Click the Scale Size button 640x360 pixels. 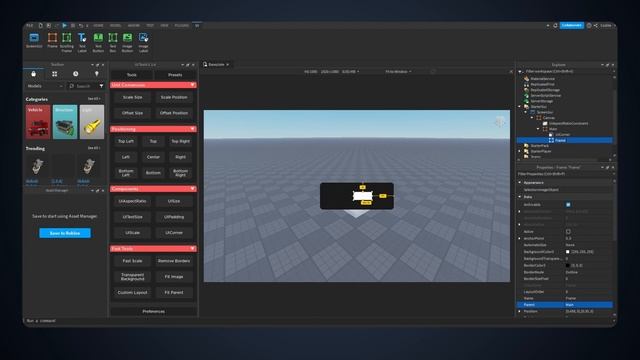click(x=133, y=97)
